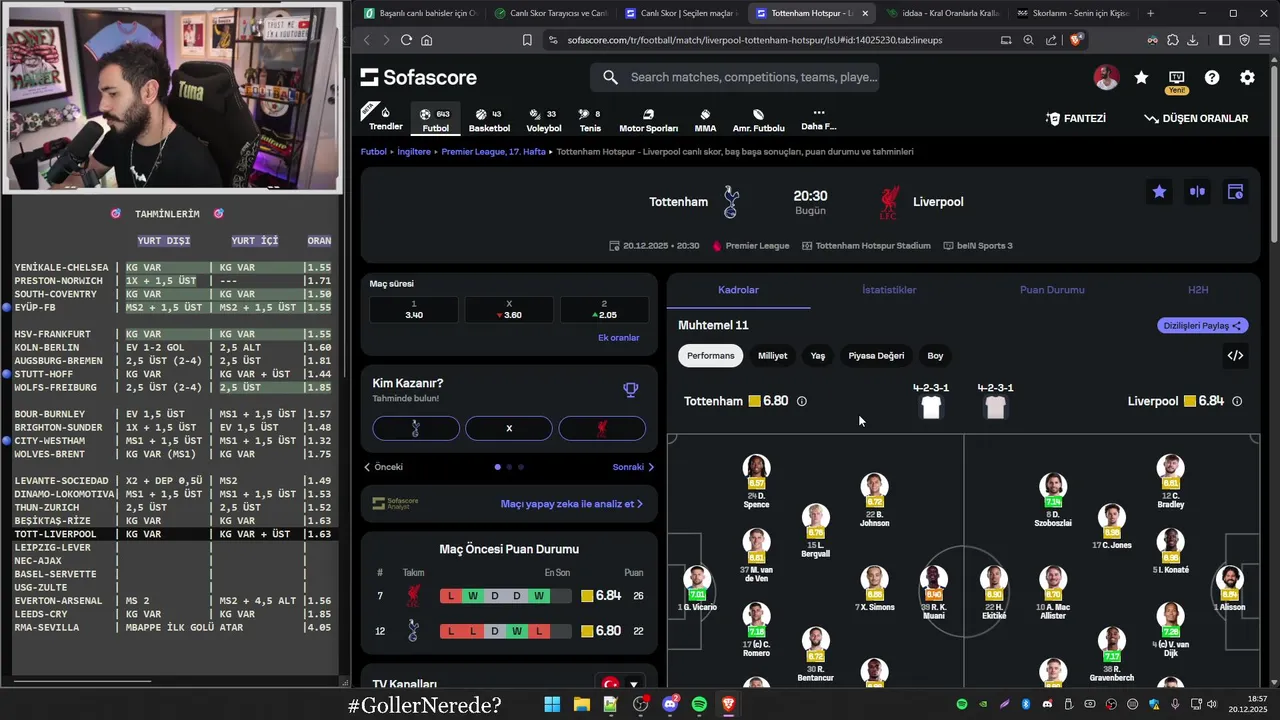Click the Sofascore logo
The image size is (1280, 720).
tap(418, 78)
